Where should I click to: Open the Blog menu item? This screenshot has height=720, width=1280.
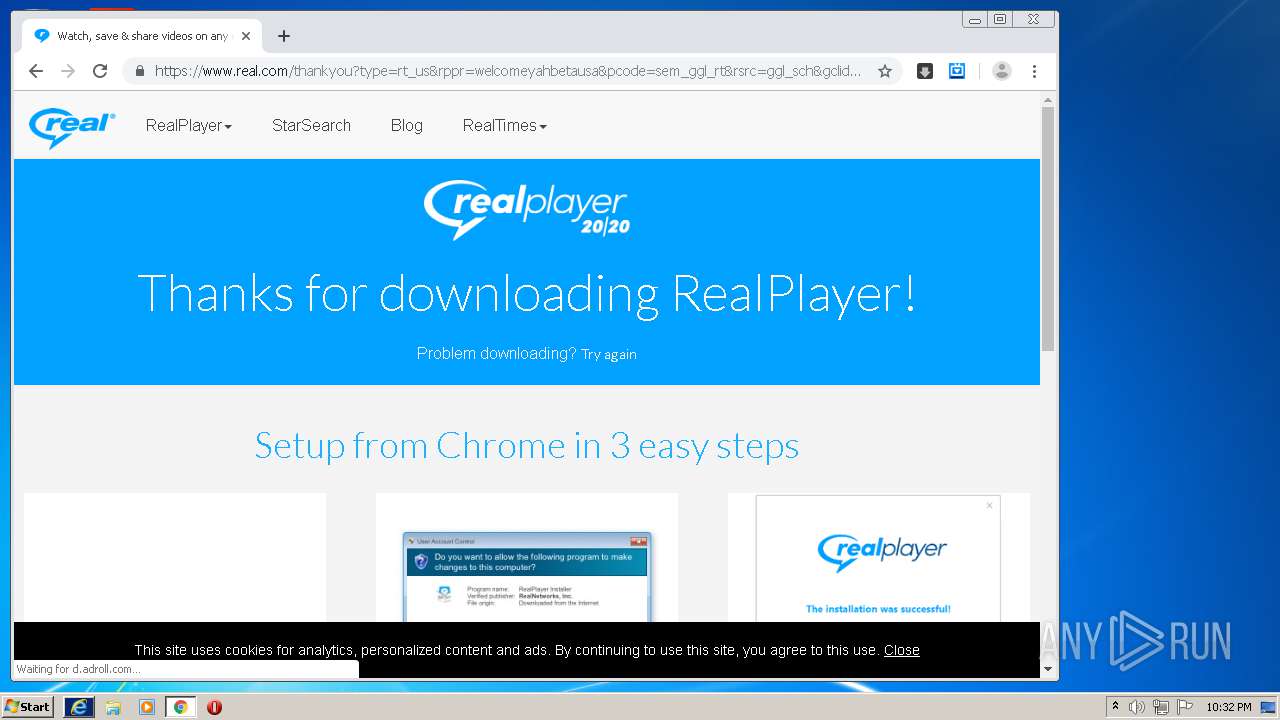tap(407, 125)
